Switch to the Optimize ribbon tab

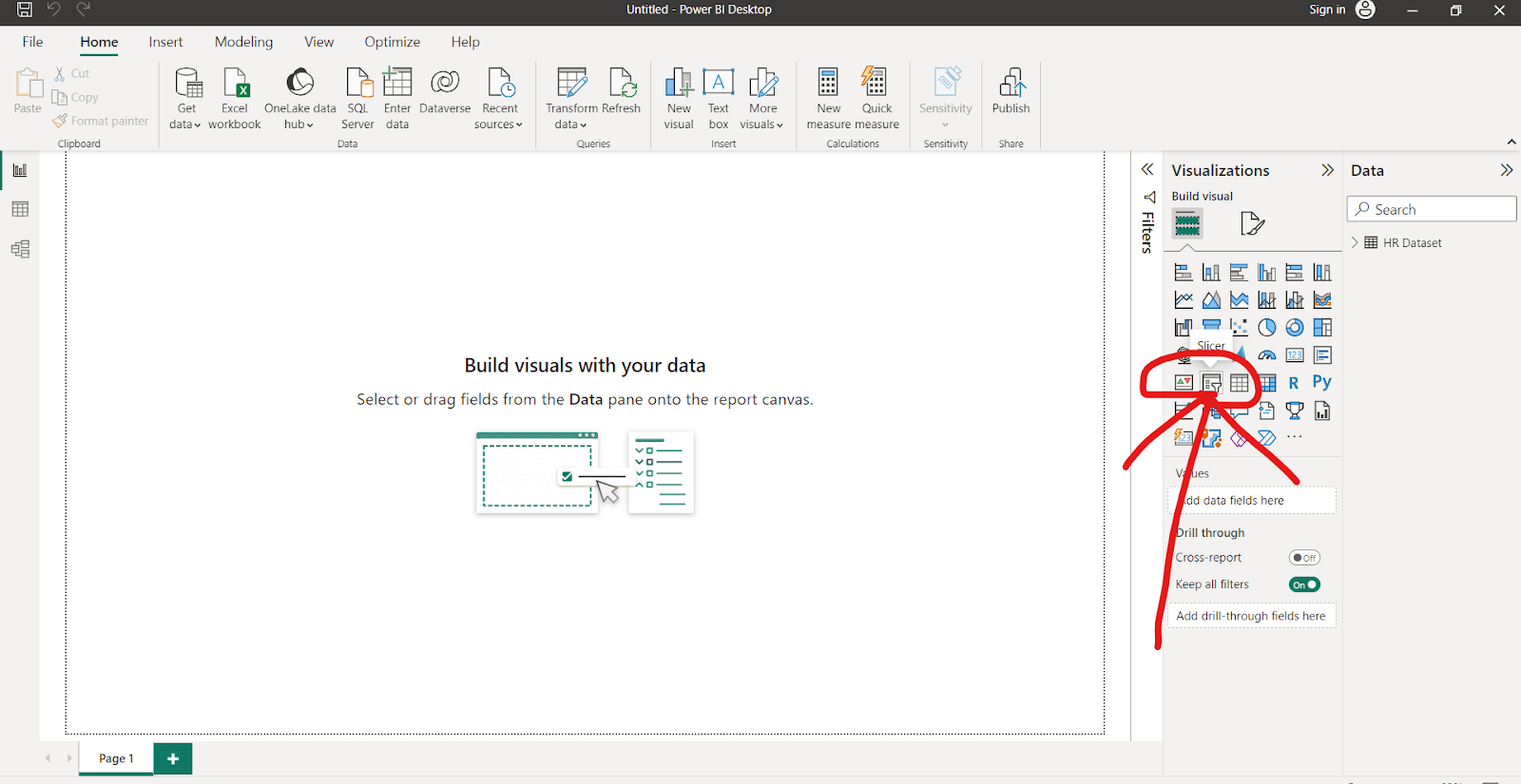[392, 42]
